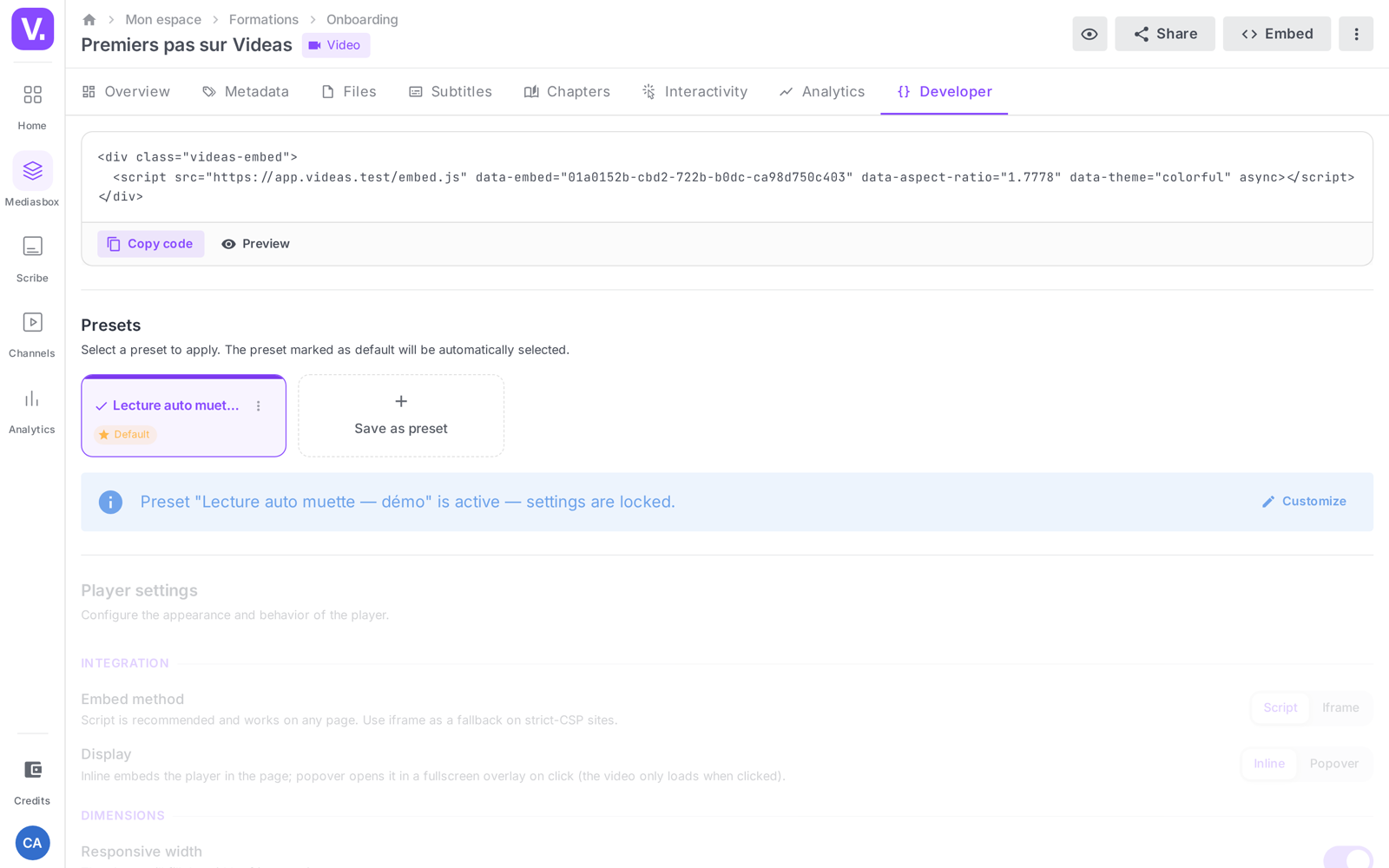Select Popover display option
The image size is (1389, 868).
tap(1334, 764)
